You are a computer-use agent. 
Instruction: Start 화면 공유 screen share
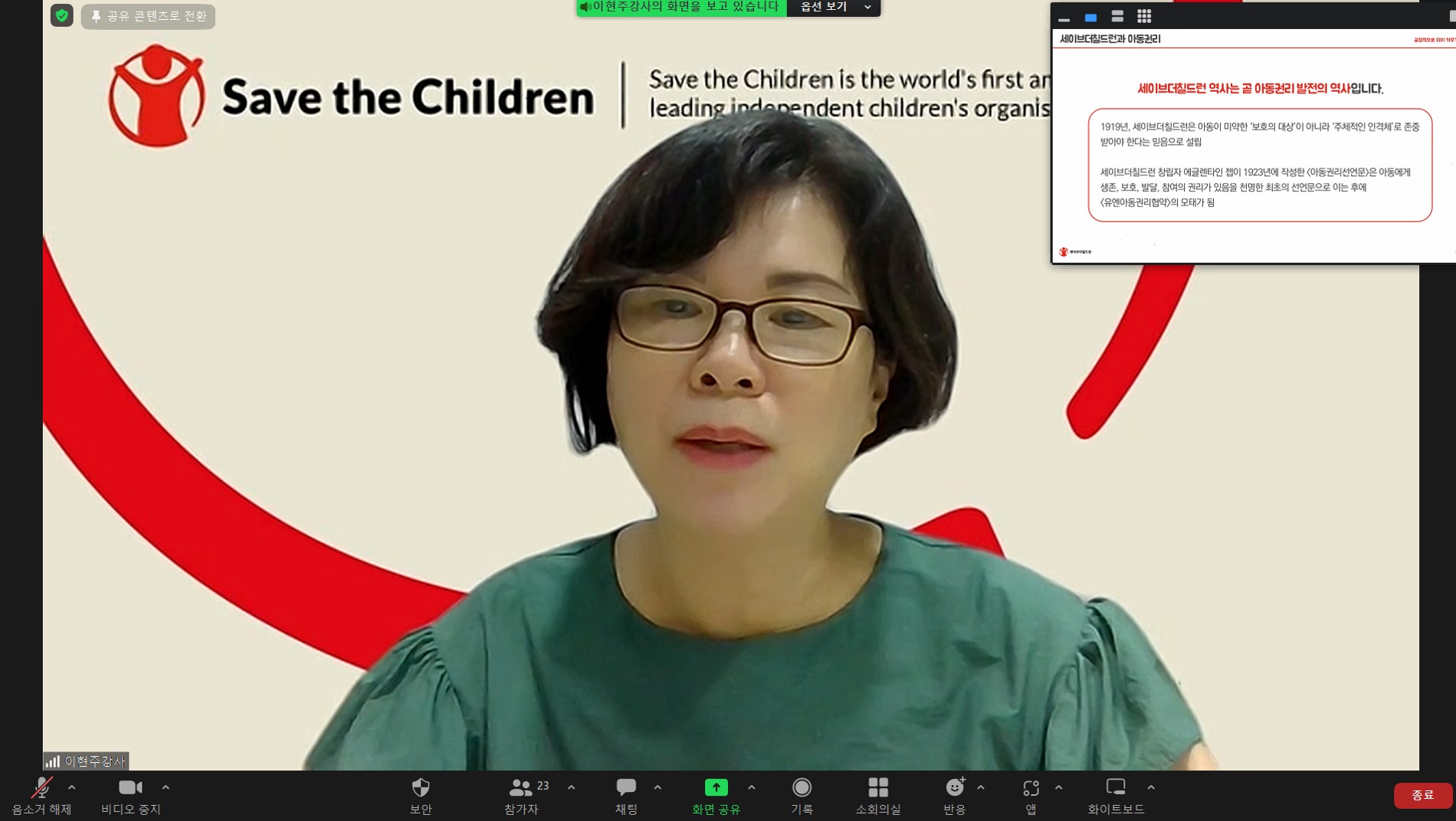(716, 796)
